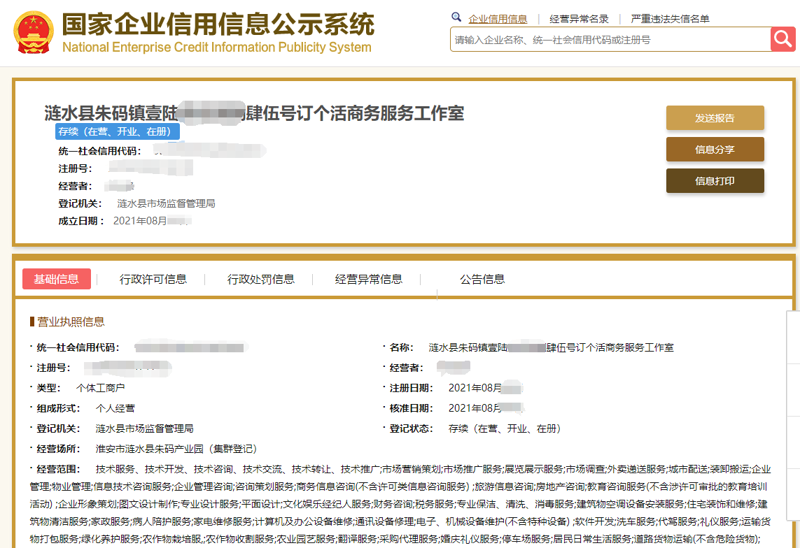Click the 名称 value in license info
800x548 pixels.
[x=551, y=348]
